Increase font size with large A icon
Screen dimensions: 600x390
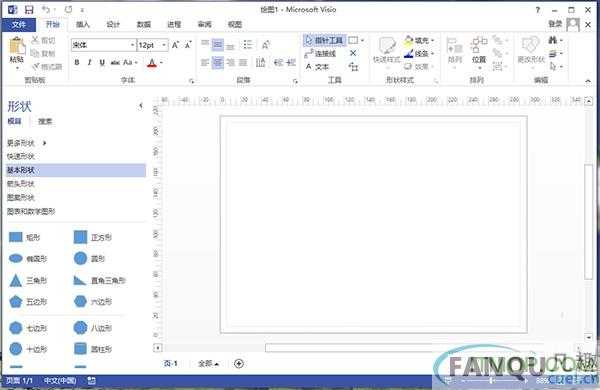pos(175,45)
